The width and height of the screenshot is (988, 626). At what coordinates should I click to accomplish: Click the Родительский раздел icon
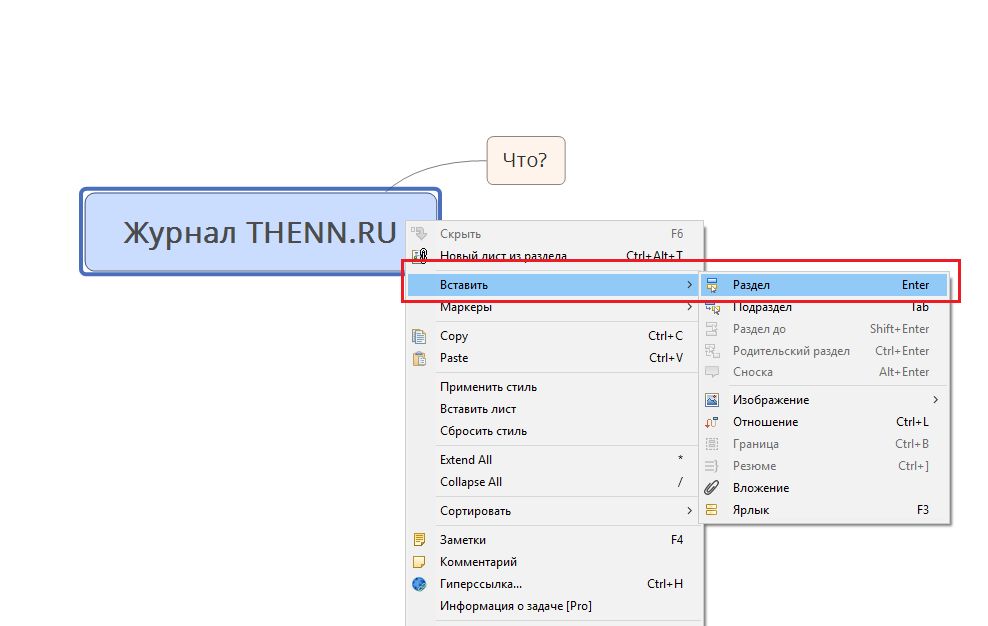[712, 351]
